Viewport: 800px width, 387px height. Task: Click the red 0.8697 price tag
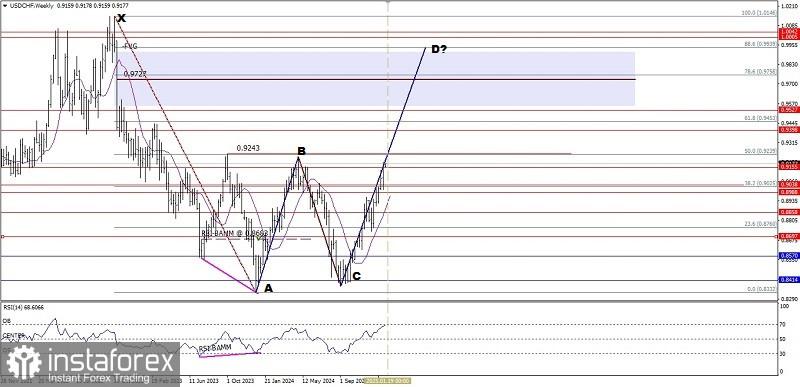point(789,237)
